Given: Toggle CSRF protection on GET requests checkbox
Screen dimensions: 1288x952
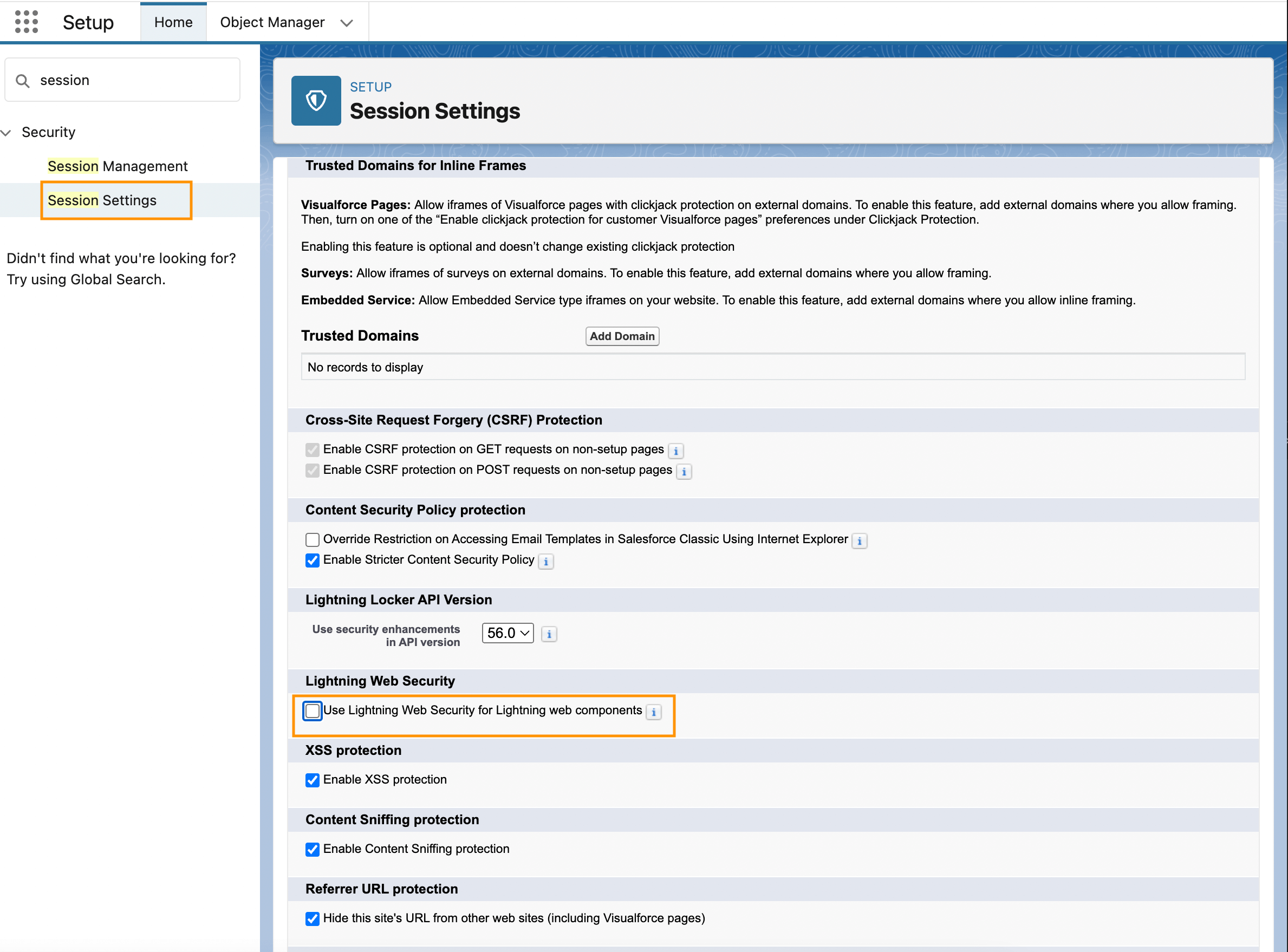Looking at the screenshot, I should tap(313, 449).
